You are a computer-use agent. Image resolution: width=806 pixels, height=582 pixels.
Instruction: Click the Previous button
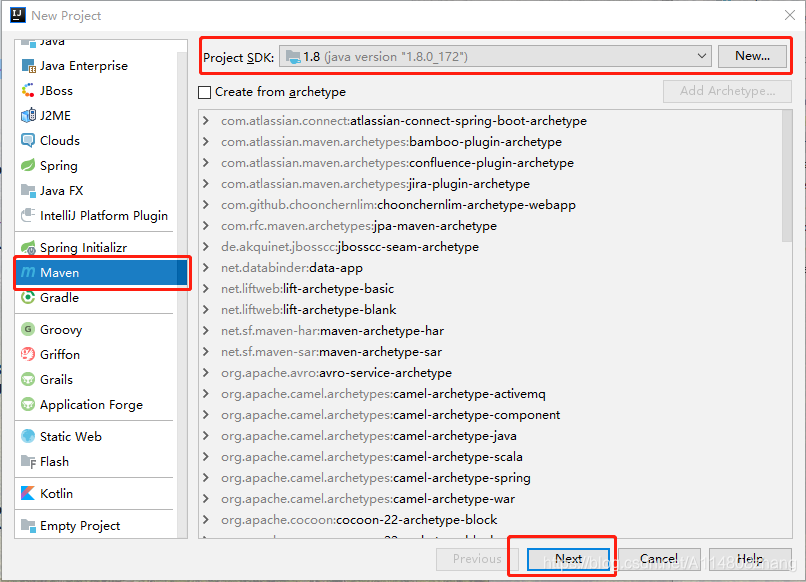coord(477,559)
